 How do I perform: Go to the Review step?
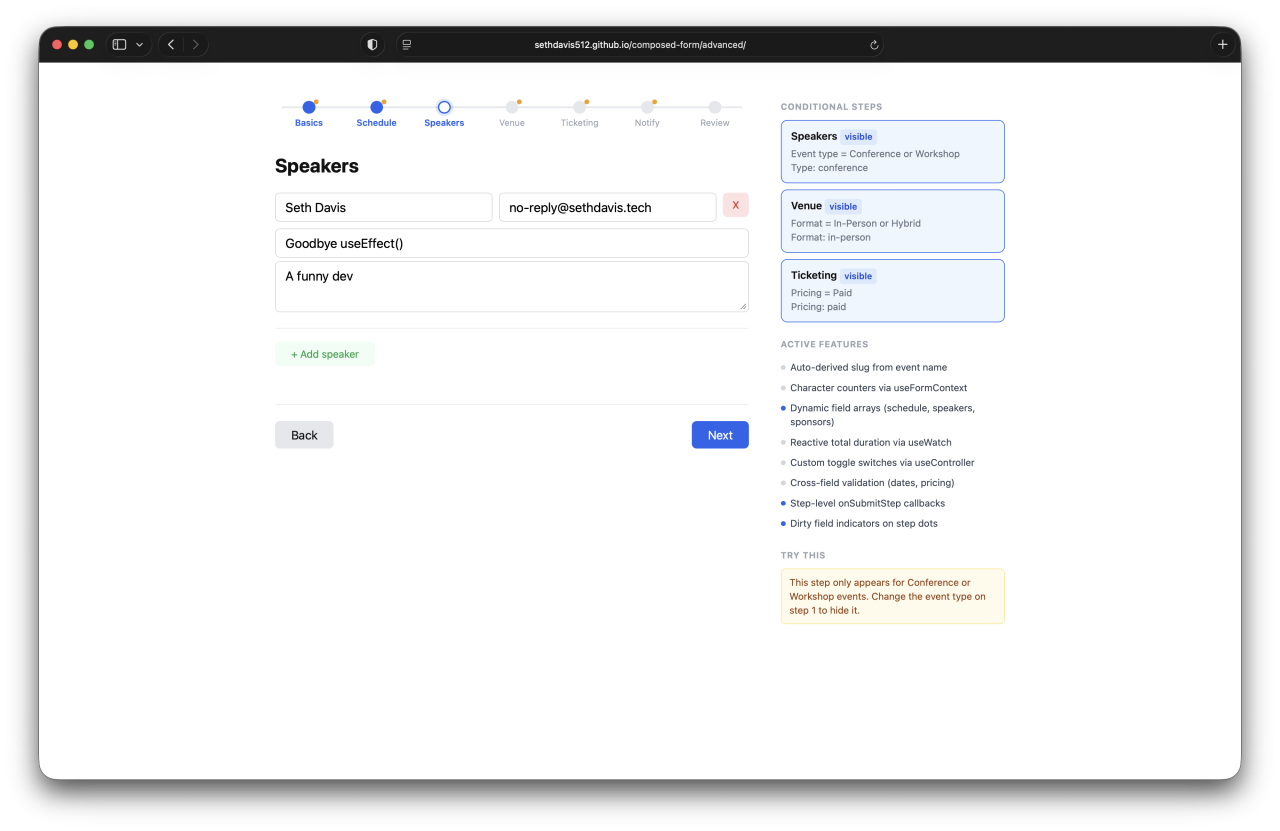[x=715, y=114]
